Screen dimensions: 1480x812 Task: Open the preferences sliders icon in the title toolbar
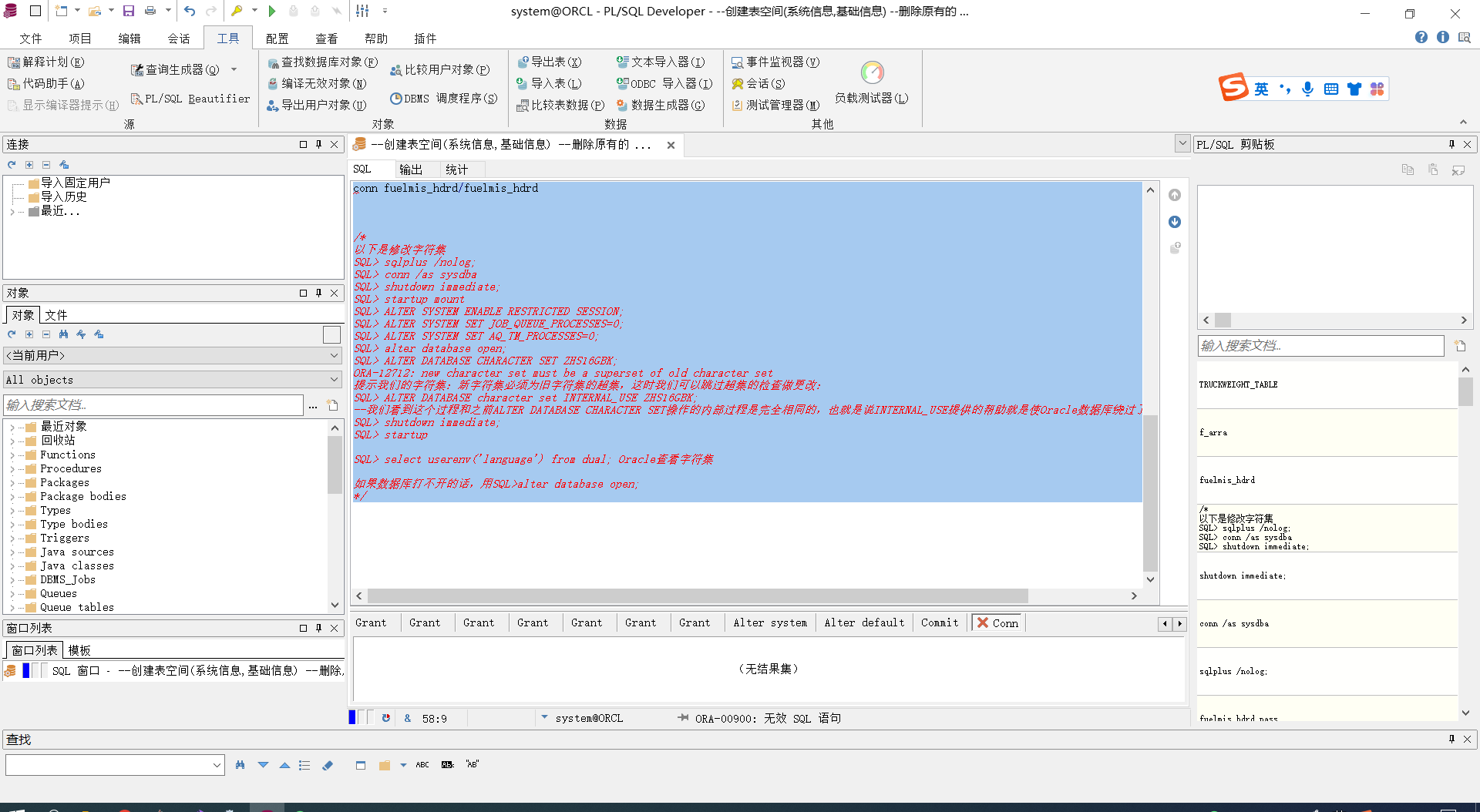[362, 11]
